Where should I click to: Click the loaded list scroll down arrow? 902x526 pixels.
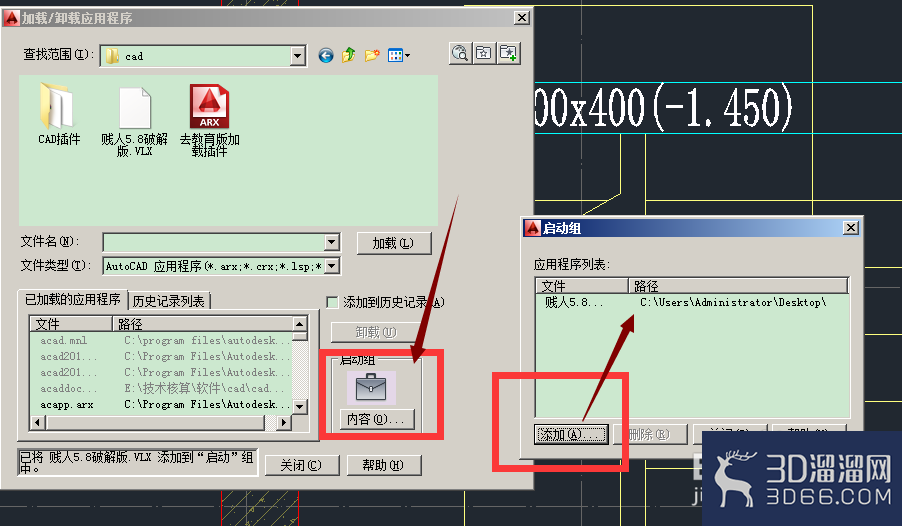coord(300,406)
